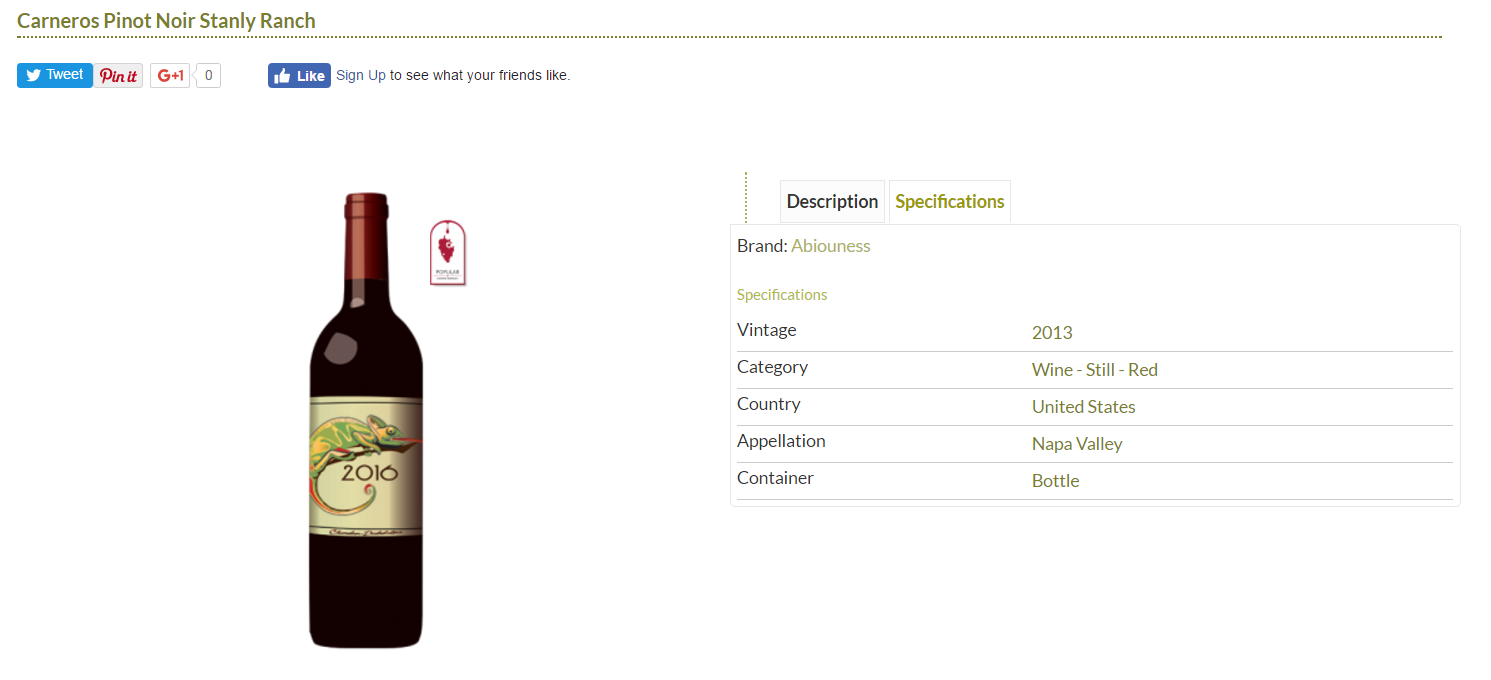Open the Sign Up link

pyautogui.click(x=361, y=75)
